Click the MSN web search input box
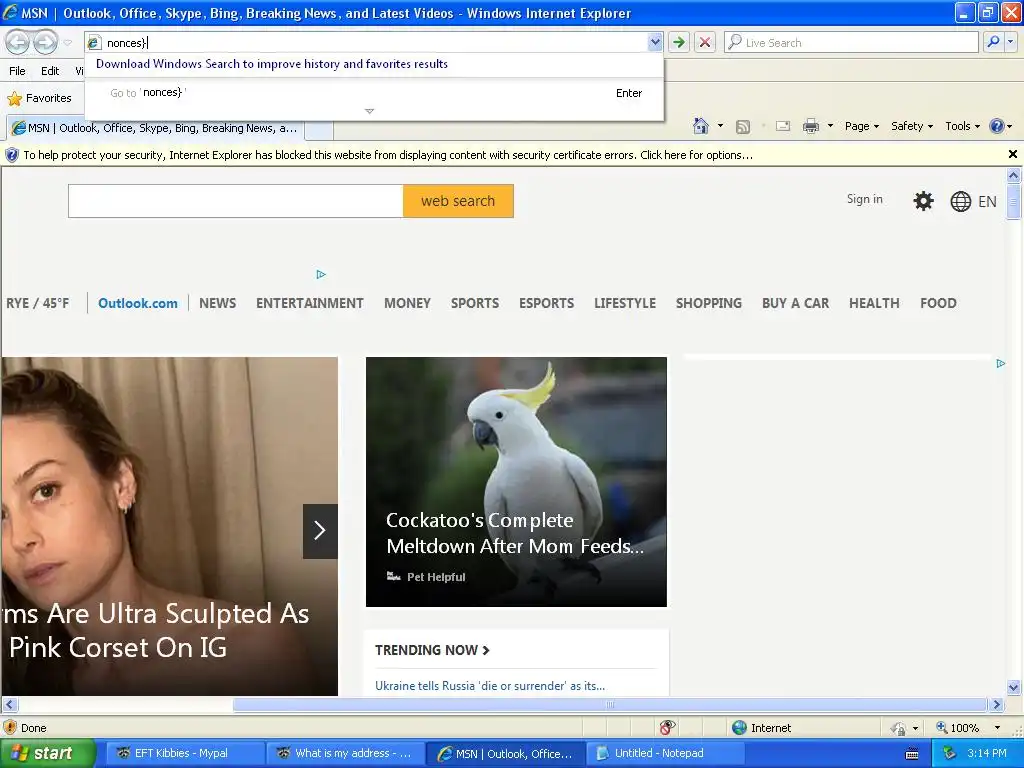This screenshot has width=1024, height=768. coord(236,200)
